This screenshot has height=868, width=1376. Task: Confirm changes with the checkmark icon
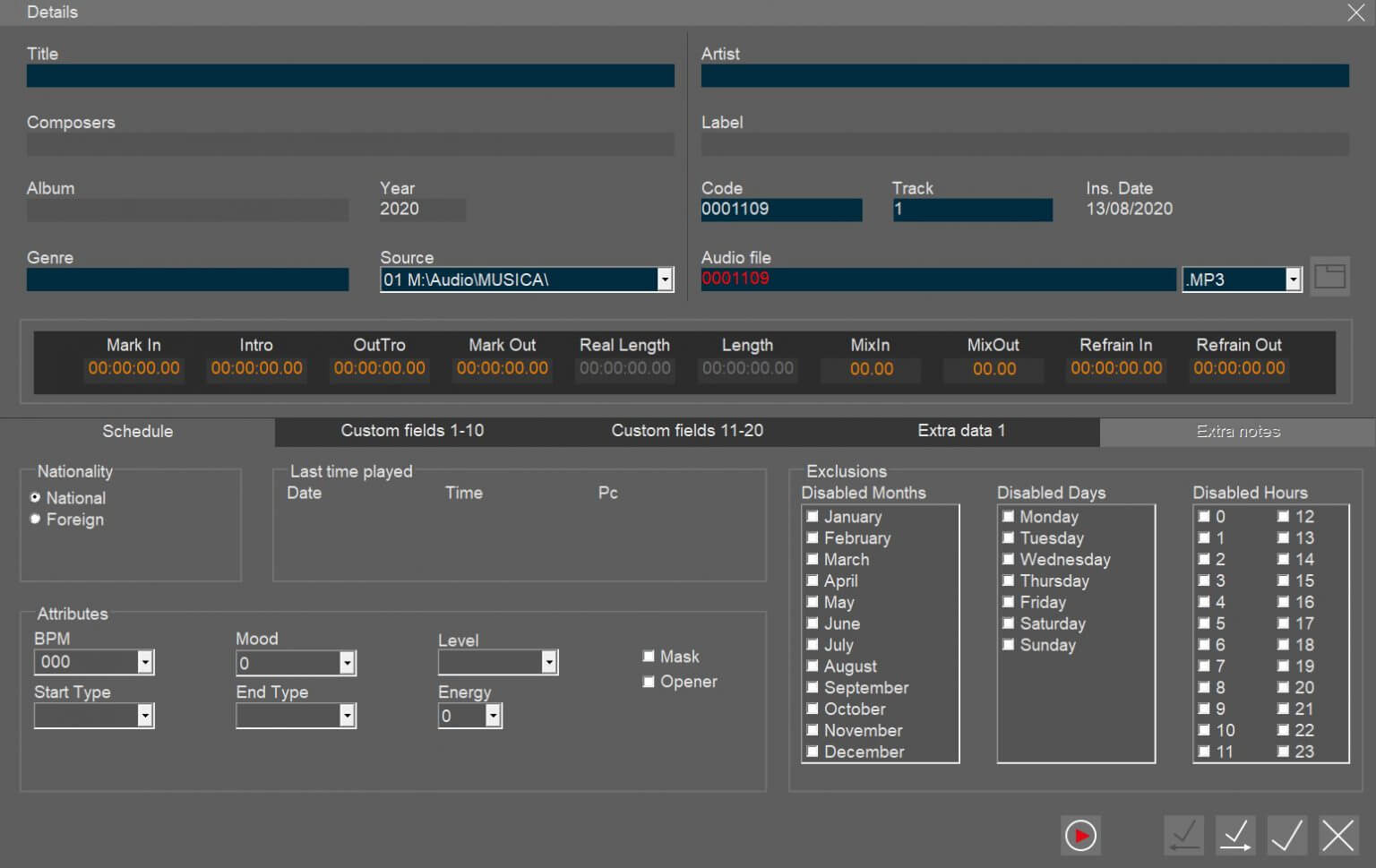pyautogui.click(x=1286, y=835)
